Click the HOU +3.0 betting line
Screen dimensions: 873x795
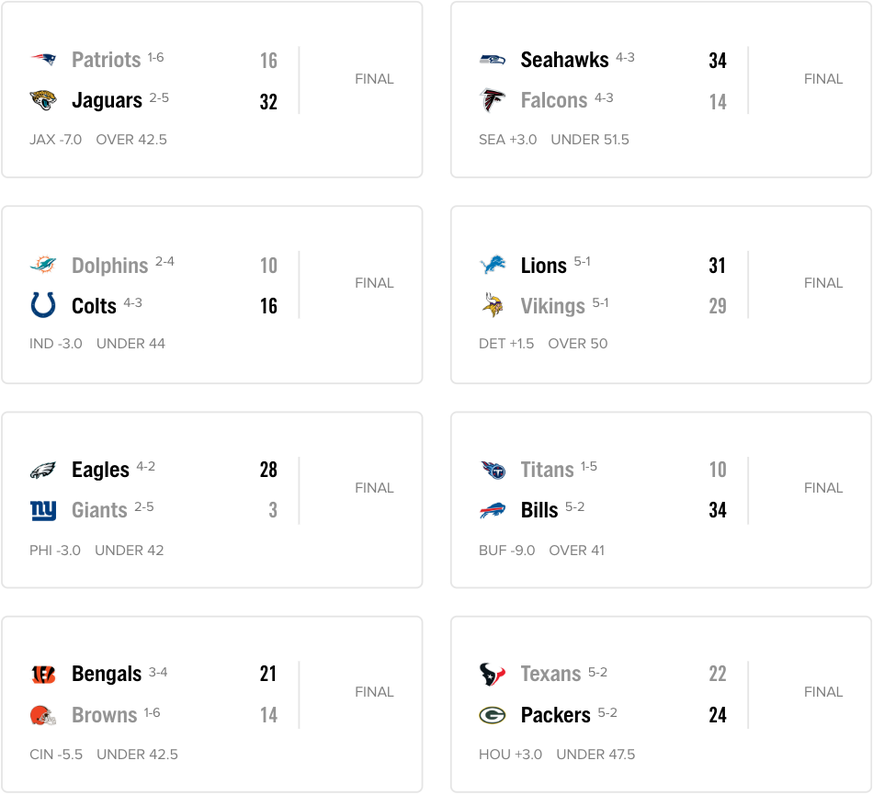click(510, 754)
